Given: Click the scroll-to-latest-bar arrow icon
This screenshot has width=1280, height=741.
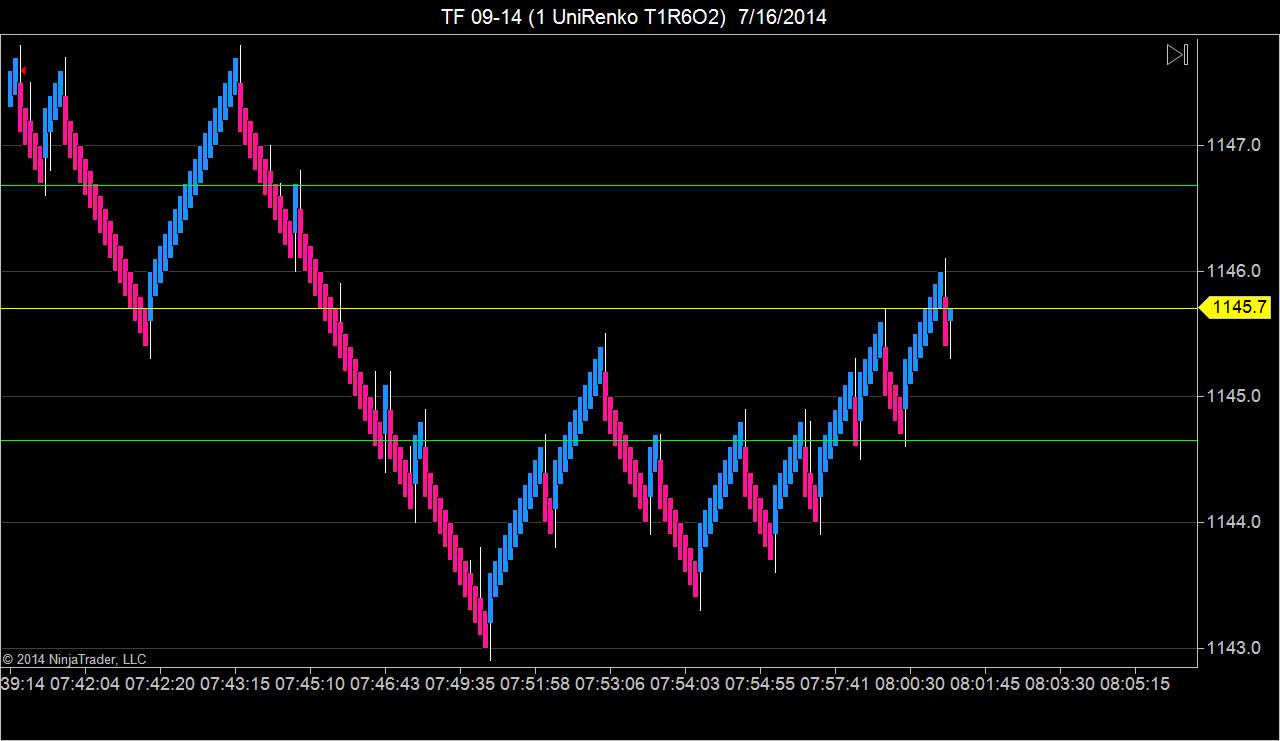Looking at the screenshot, I should click(1177, 55).
